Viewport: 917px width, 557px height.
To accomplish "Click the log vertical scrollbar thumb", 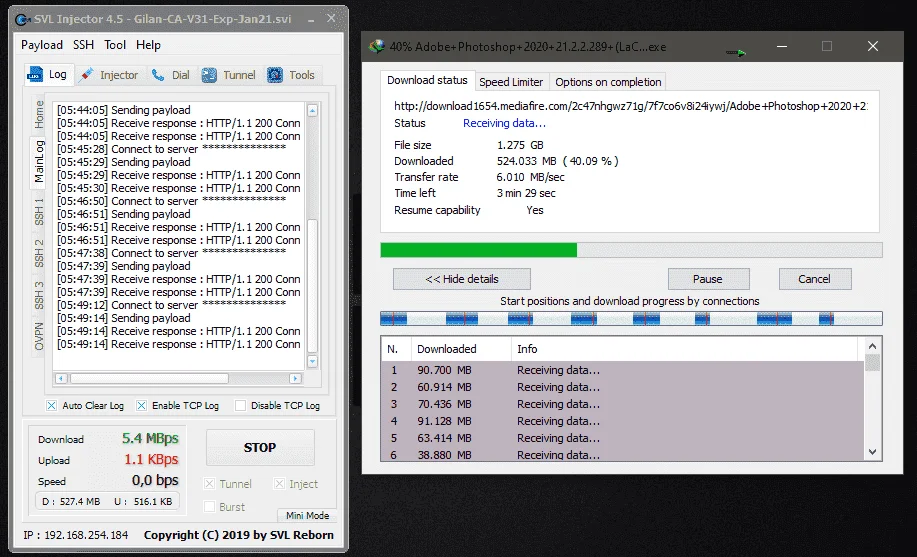I will (x=312, y=286).
